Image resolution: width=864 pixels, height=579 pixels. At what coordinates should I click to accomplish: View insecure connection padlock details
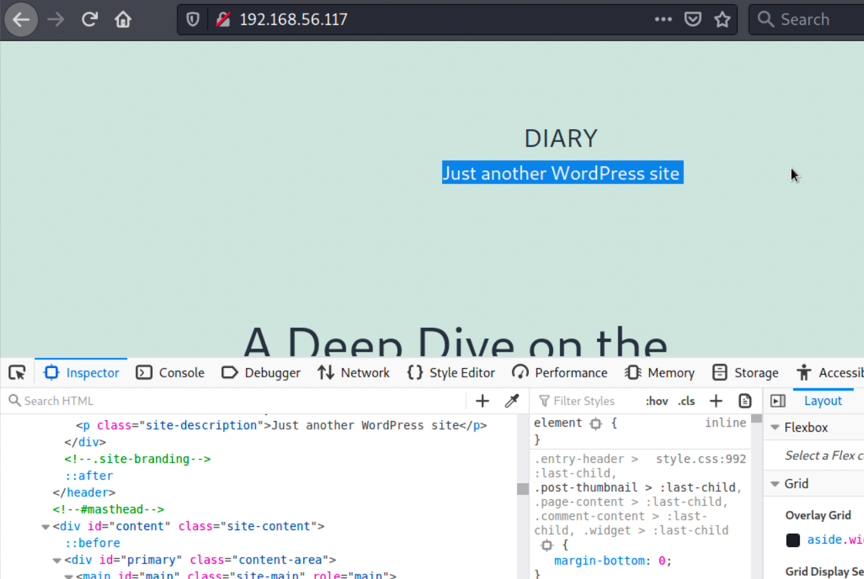coord(223,20)
